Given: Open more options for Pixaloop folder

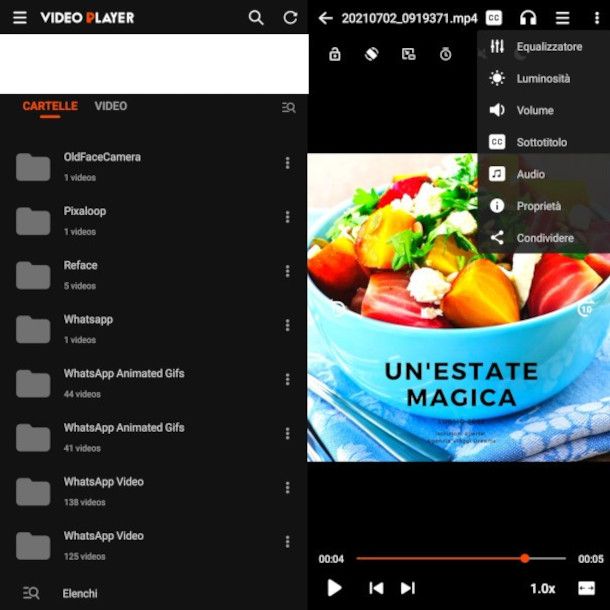Looking at the screenshot, I should (x=287, y=217).
